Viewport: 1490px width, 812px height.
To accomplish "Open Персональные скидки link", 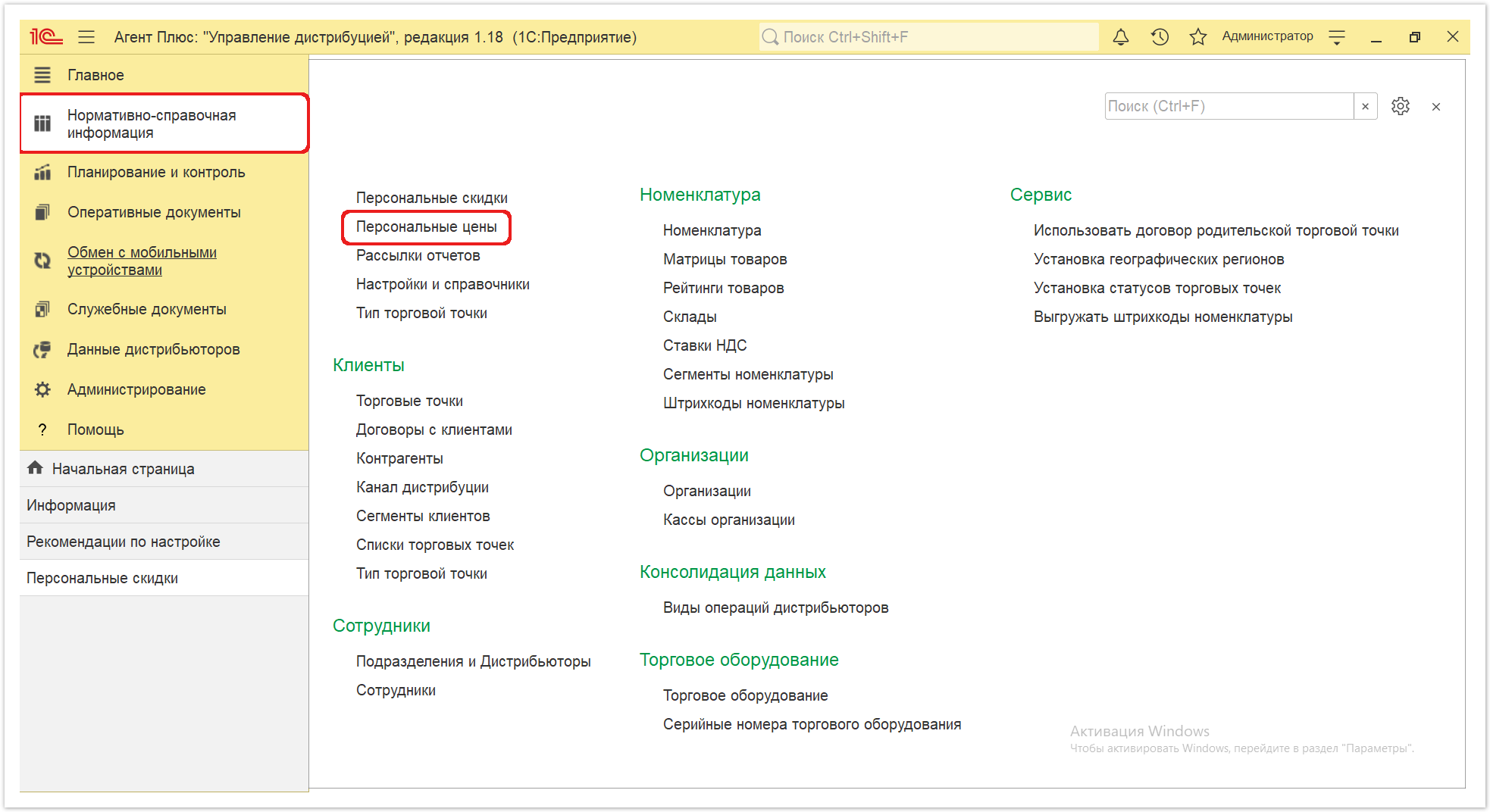I will pos(432,198).
